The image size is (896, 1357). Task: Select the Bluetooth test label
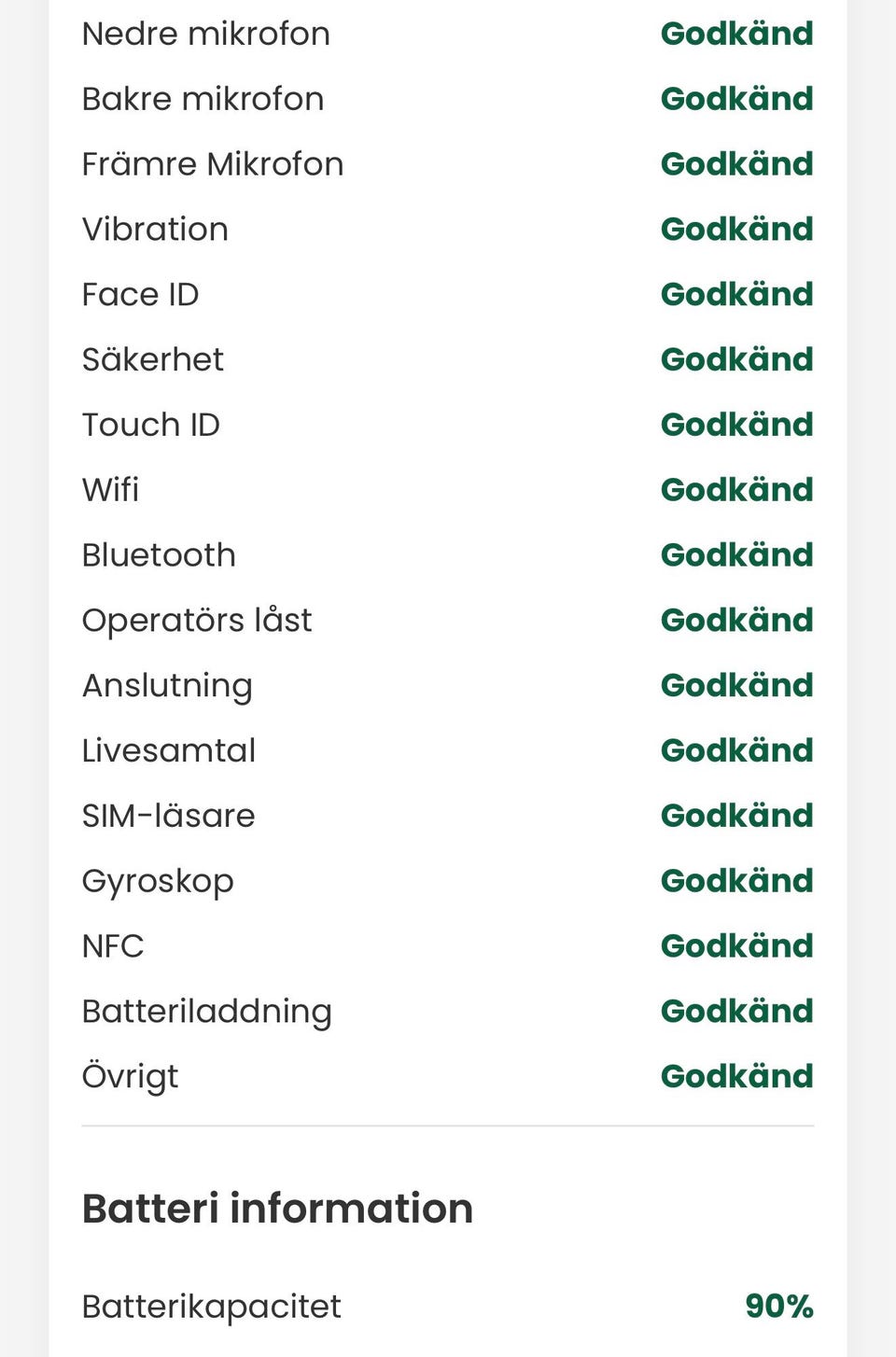(159, 555)
